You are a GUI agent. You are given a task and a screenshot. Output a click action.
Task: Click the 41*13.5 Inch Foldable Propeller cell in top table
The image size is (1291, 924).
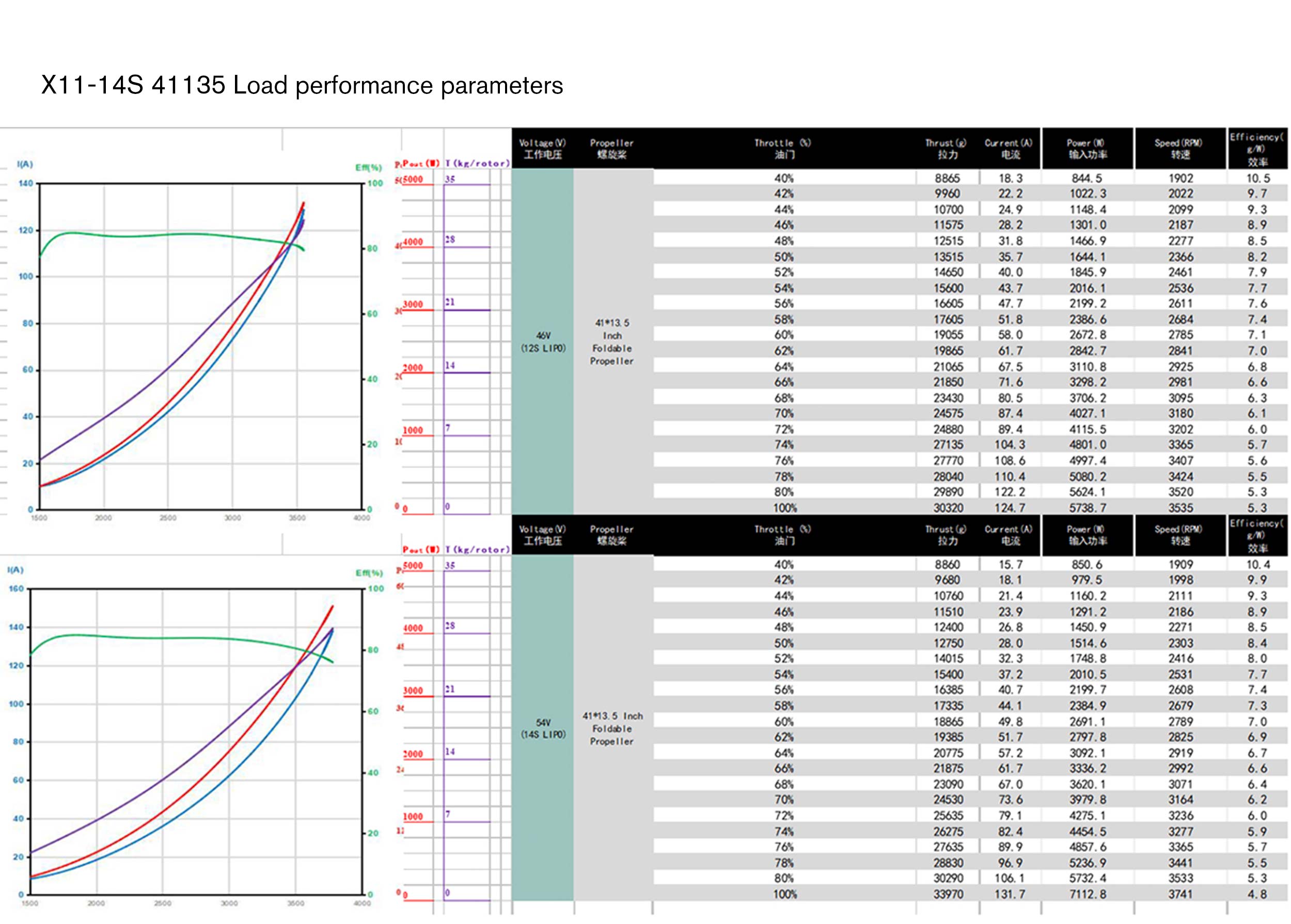pos(611,341)
